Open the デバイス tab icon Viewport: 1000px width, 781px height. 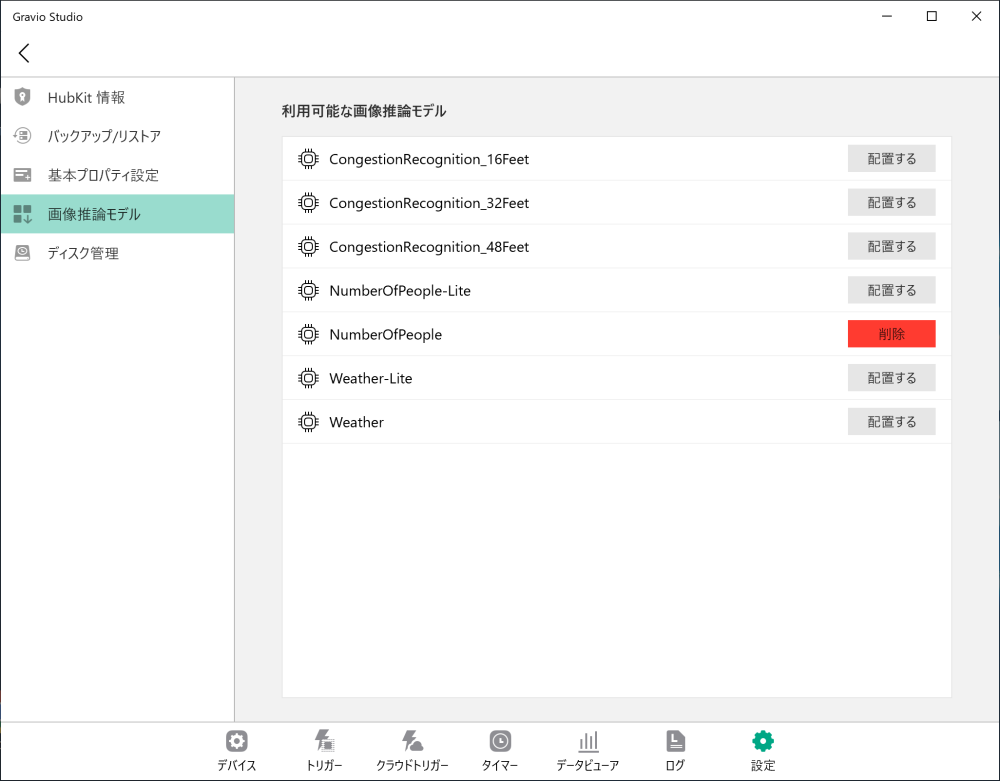[237, 741]
